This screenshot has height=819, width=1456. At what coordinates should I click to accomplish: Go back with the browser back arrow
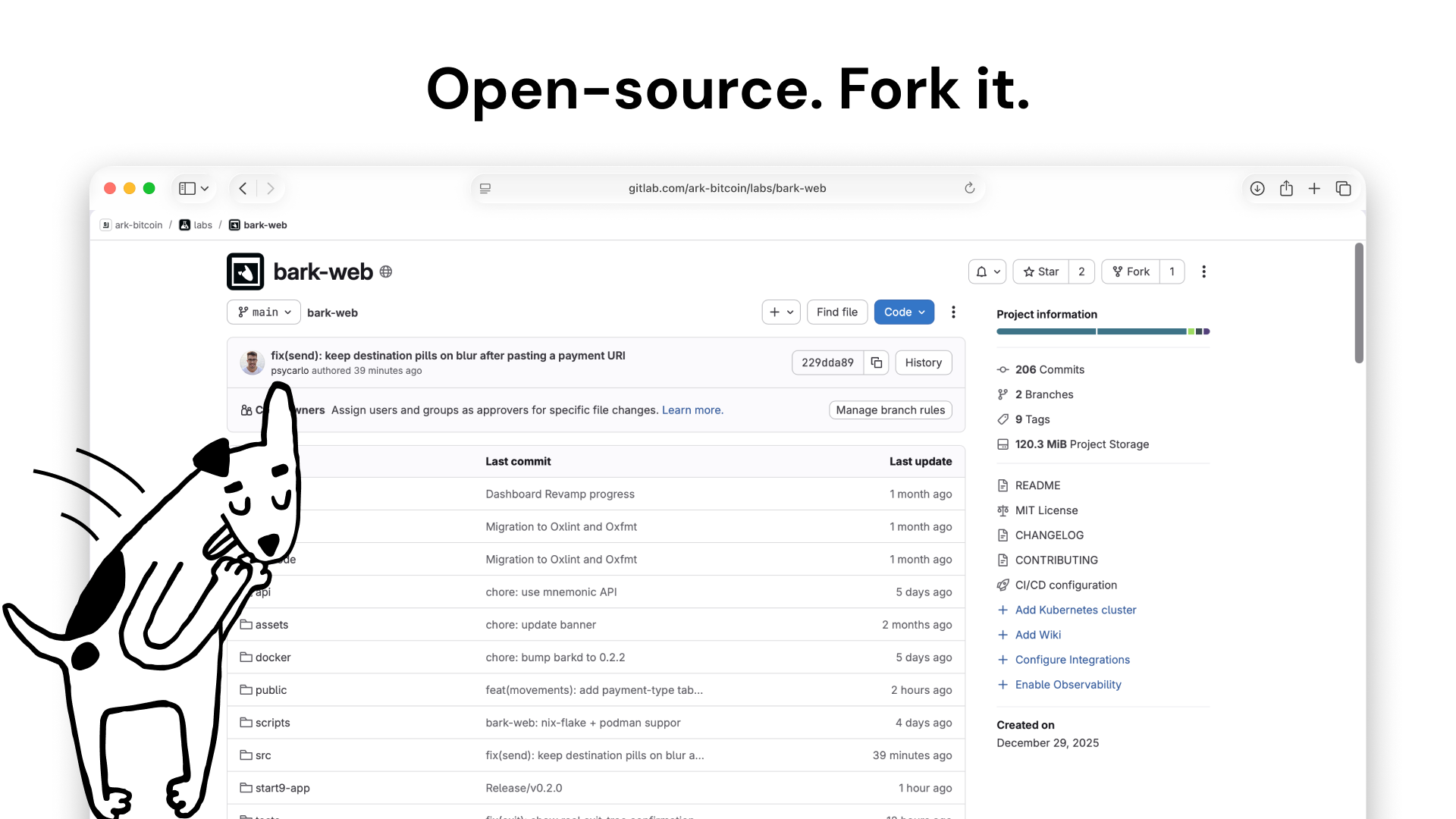click(243, 188)
